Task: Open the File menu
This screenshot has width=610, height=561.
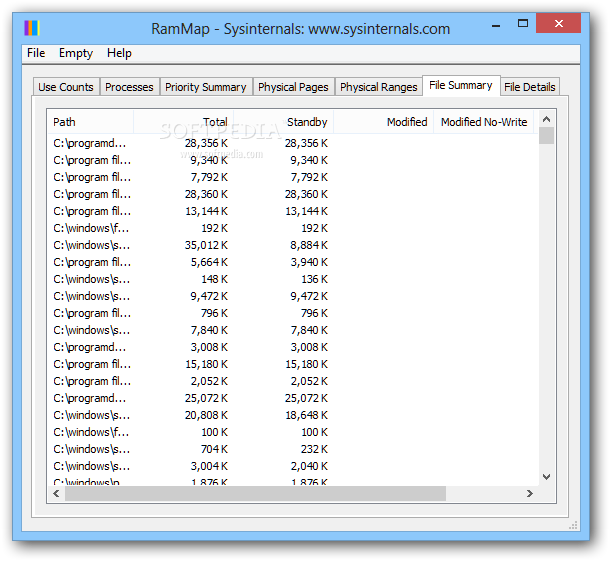Action: click(x=36, y=53)
